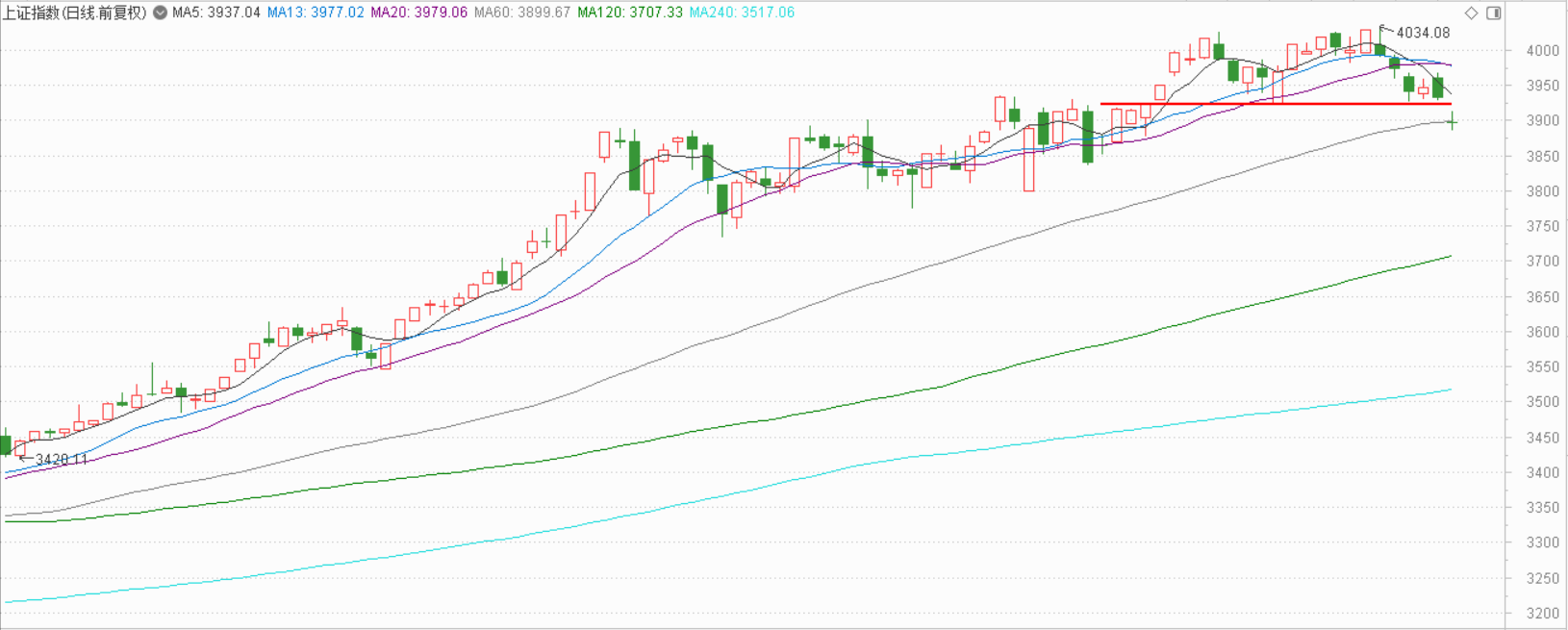
Task: Click the 3500 price axis label
Action: tap(1542, 402)
